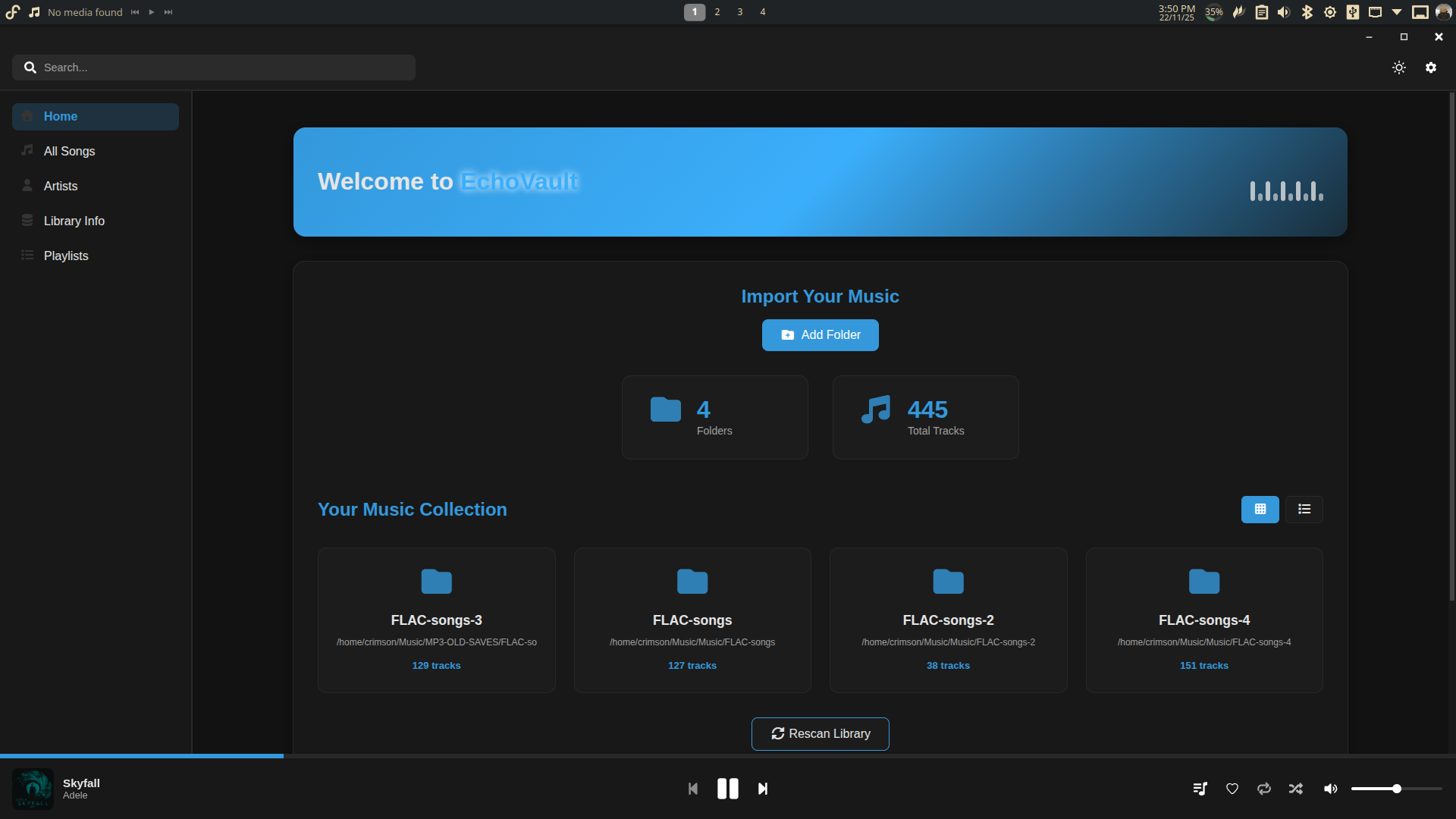
Task: Skip to the next track
Action: [763, 789]
